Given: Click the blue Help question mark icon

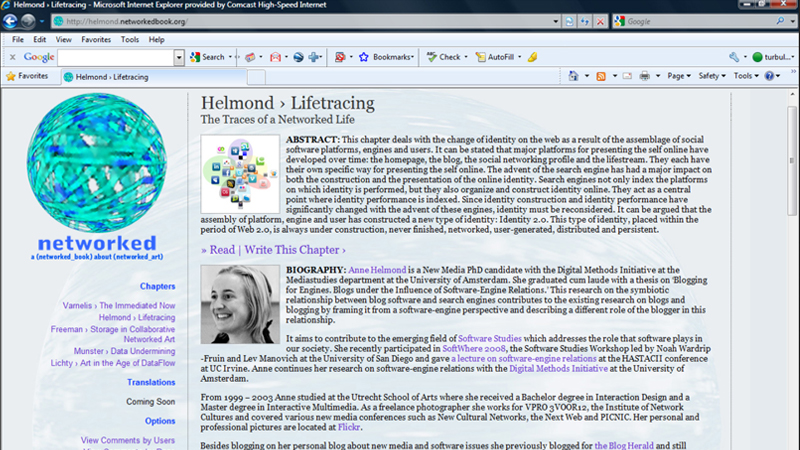Looking at the screenshot, I should coord(769,76).
